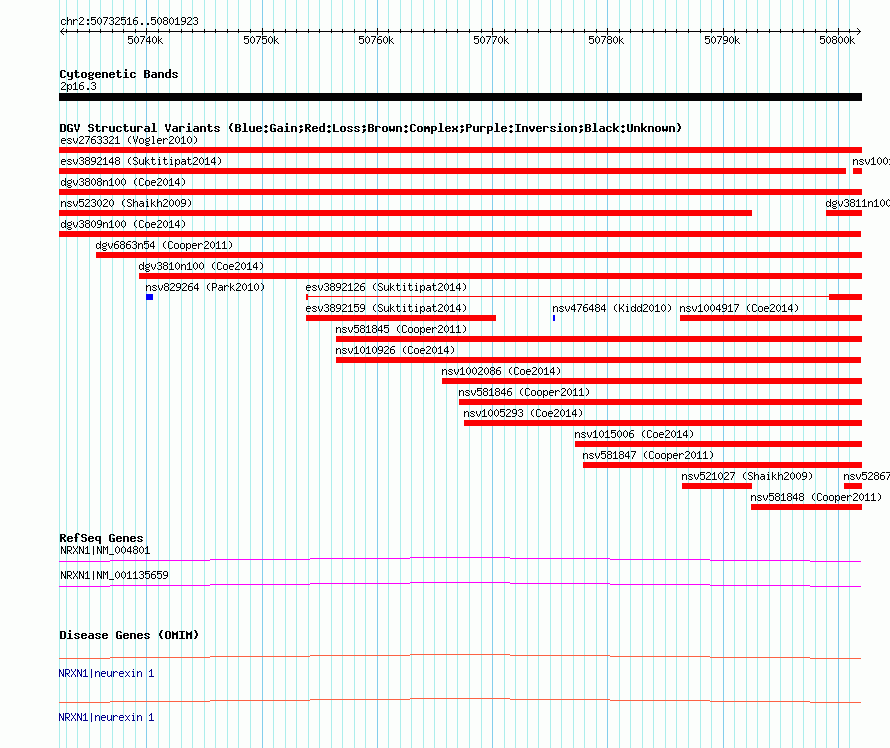Click the dgv3810n100 (Coe2014) label
The image size is (890, 748).
click(x=201, y=266)
